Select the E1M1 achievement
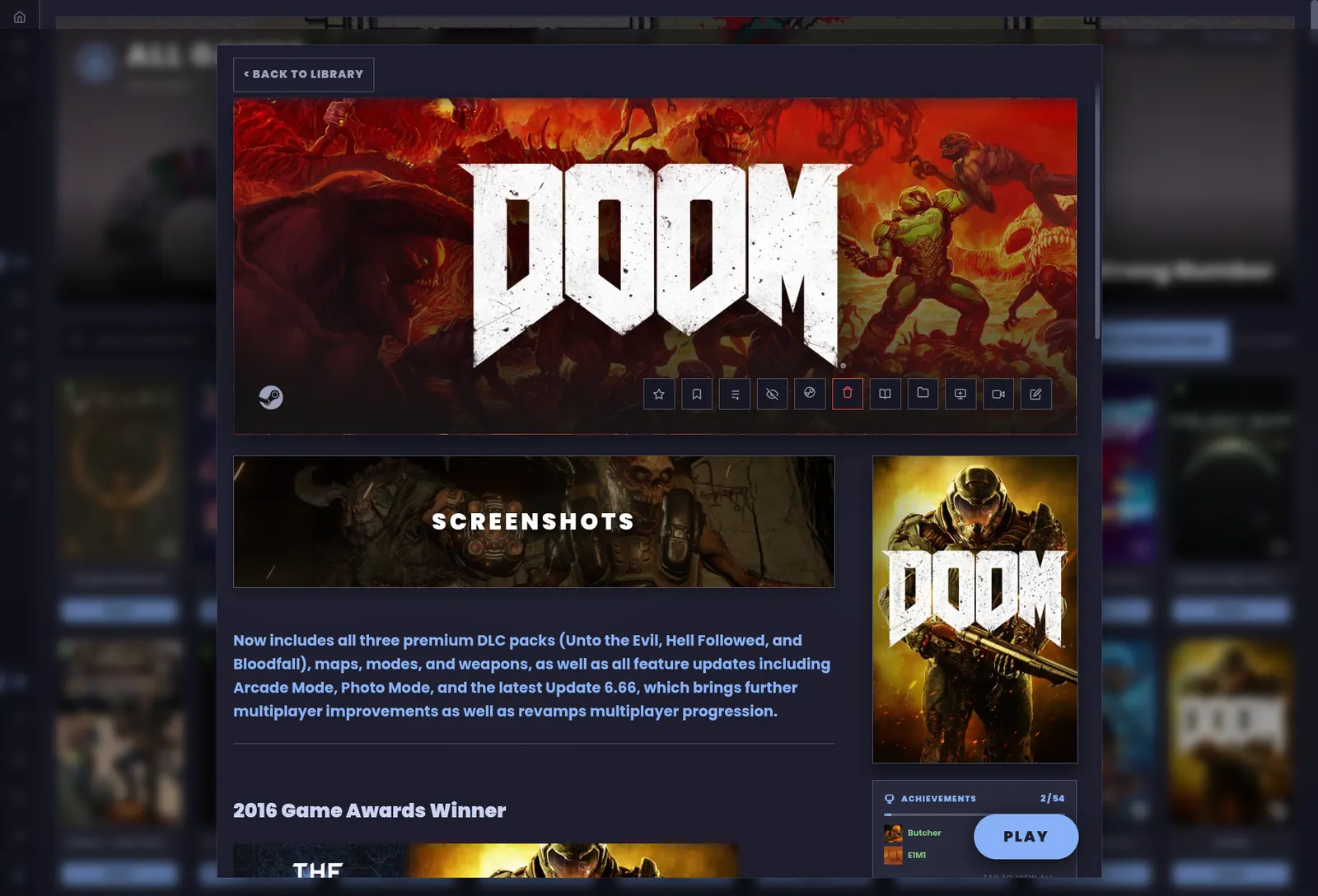Viewport: 1318px width, 896px height. (916, 855)
